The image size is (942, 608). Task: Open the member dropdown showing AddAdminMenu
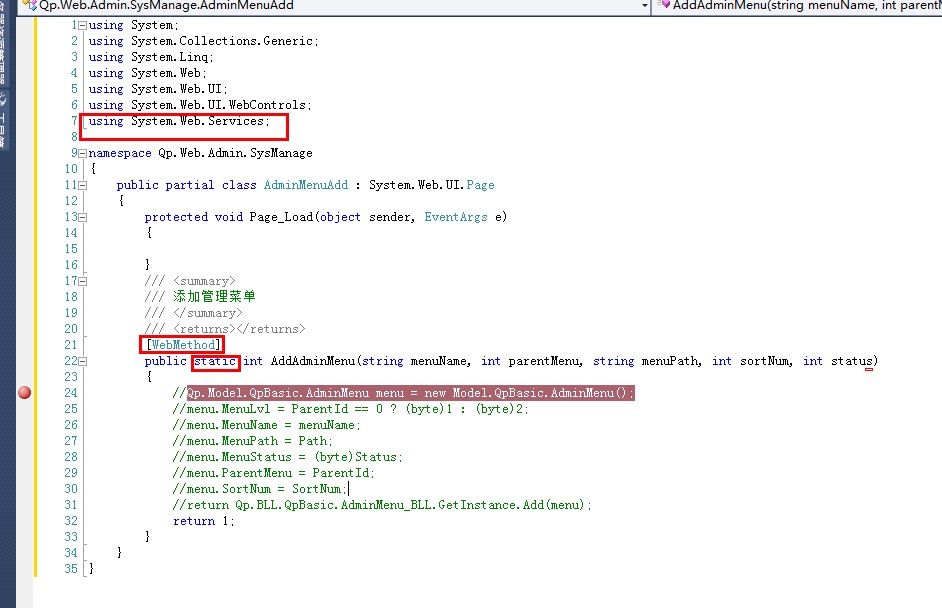tap(799, 6)
